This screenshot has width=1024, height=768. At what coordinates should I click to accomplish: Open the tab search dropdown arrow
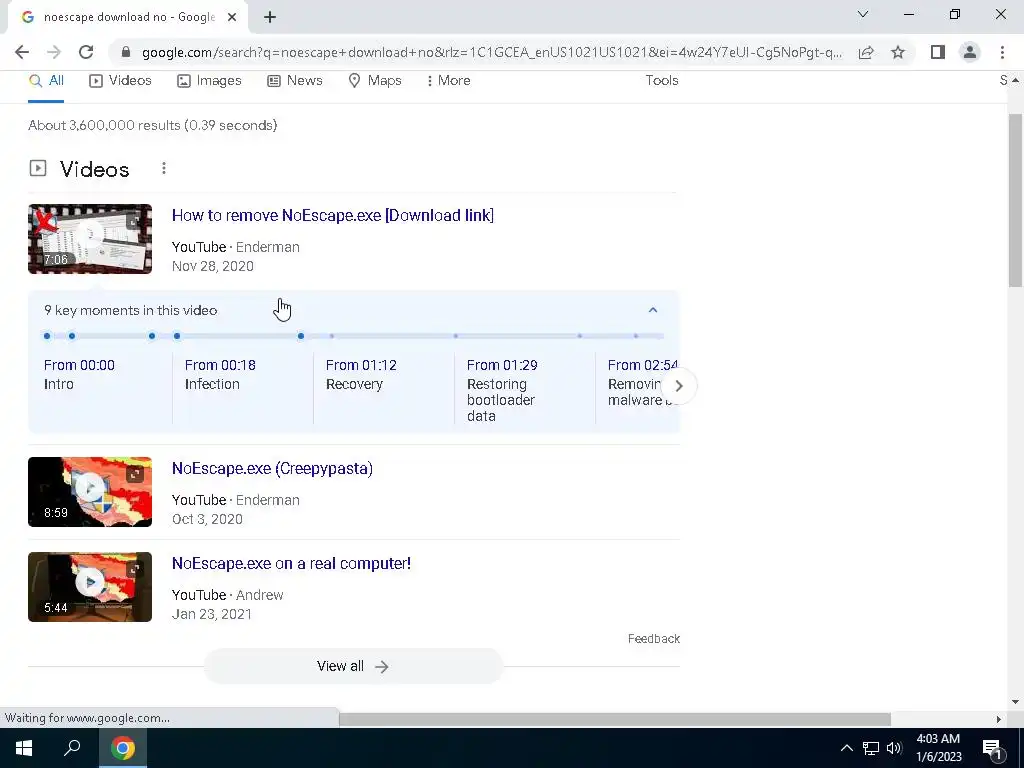coord(863,14)
